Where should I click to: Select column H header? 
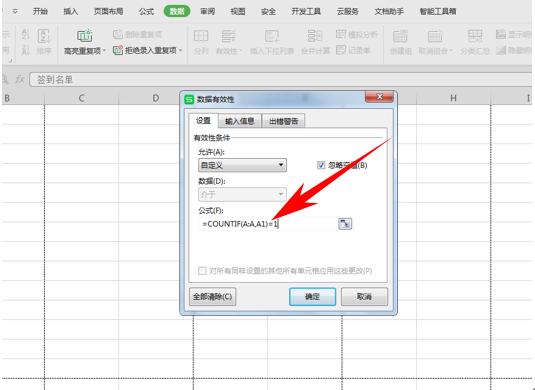click(453, 98)
